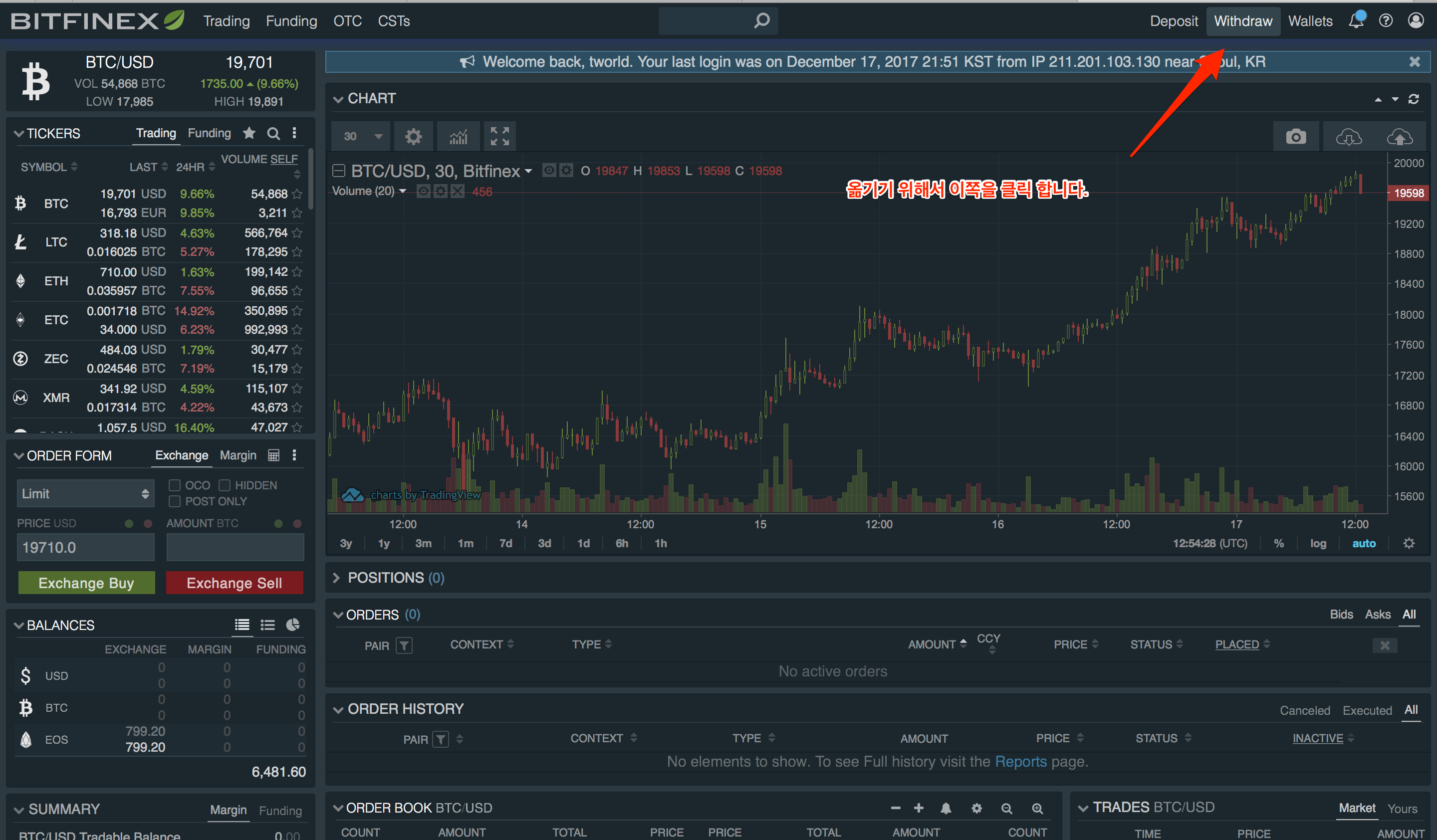
Task: Click the AMOUNT BTC input field
Action: (x=235, y=548)
